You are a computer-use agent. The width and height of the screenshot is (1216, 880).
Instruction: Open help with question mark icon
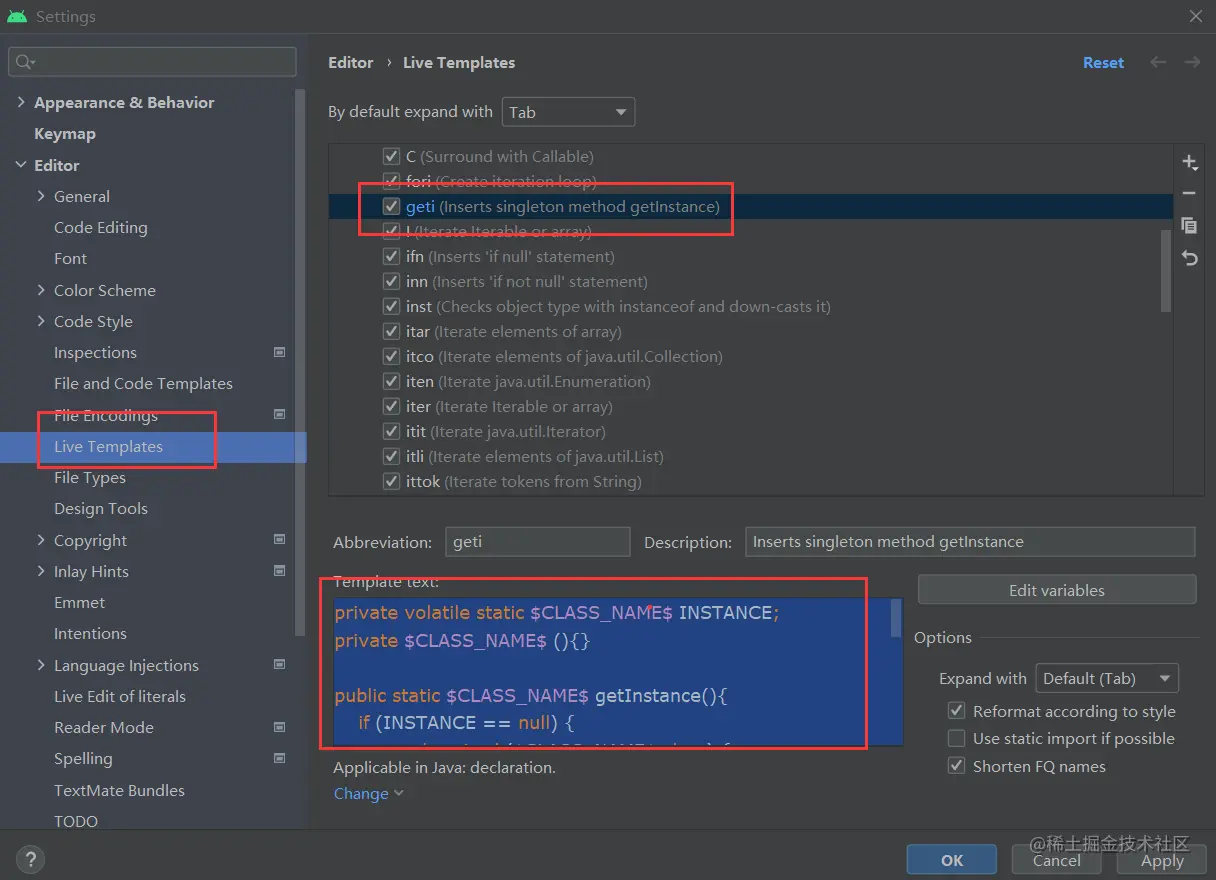coord(31,858)
